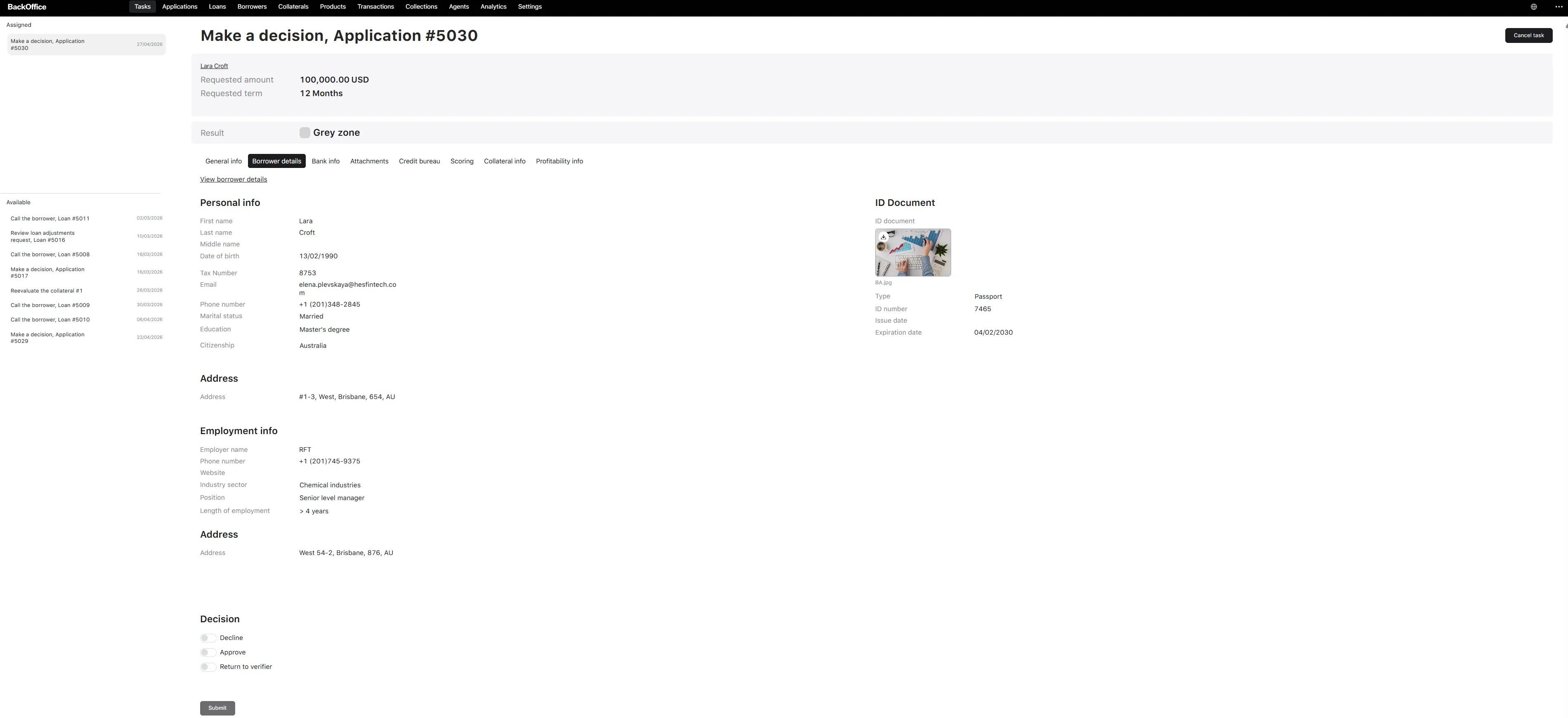Open Reevaluate the collateral #1 task
This screenshot has width=1568, height=718.
point(86,291)
